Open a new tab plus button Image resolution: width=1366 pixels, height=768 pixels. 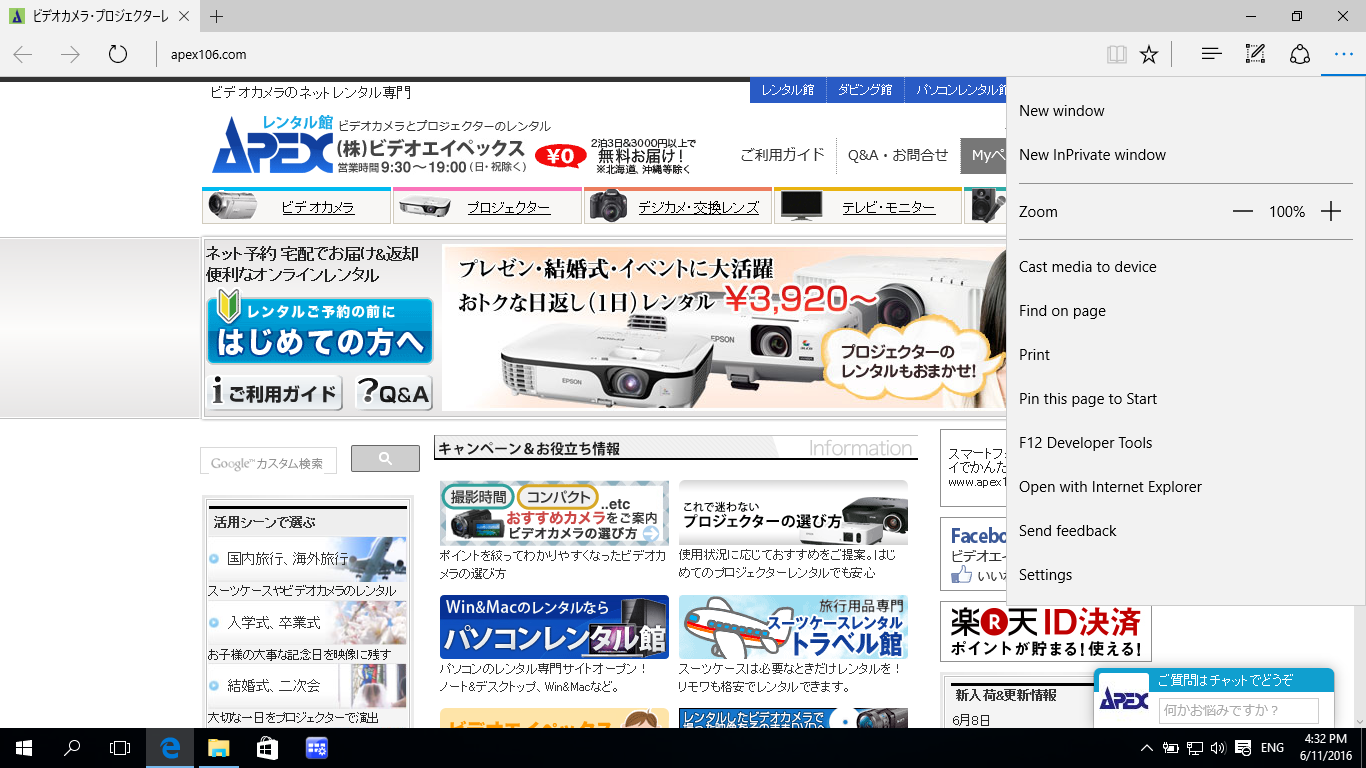pos(217,16)
